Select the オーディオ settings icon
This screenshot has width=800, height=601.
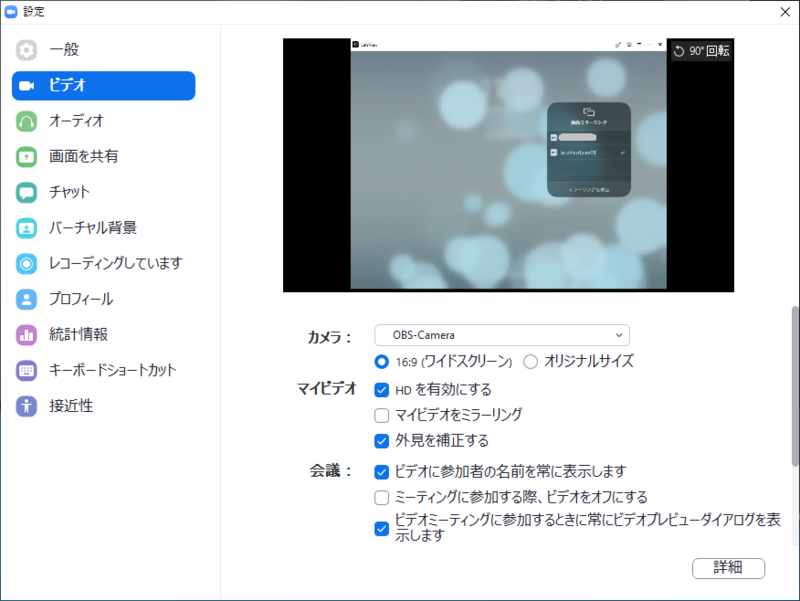click(x=56, y=121)
